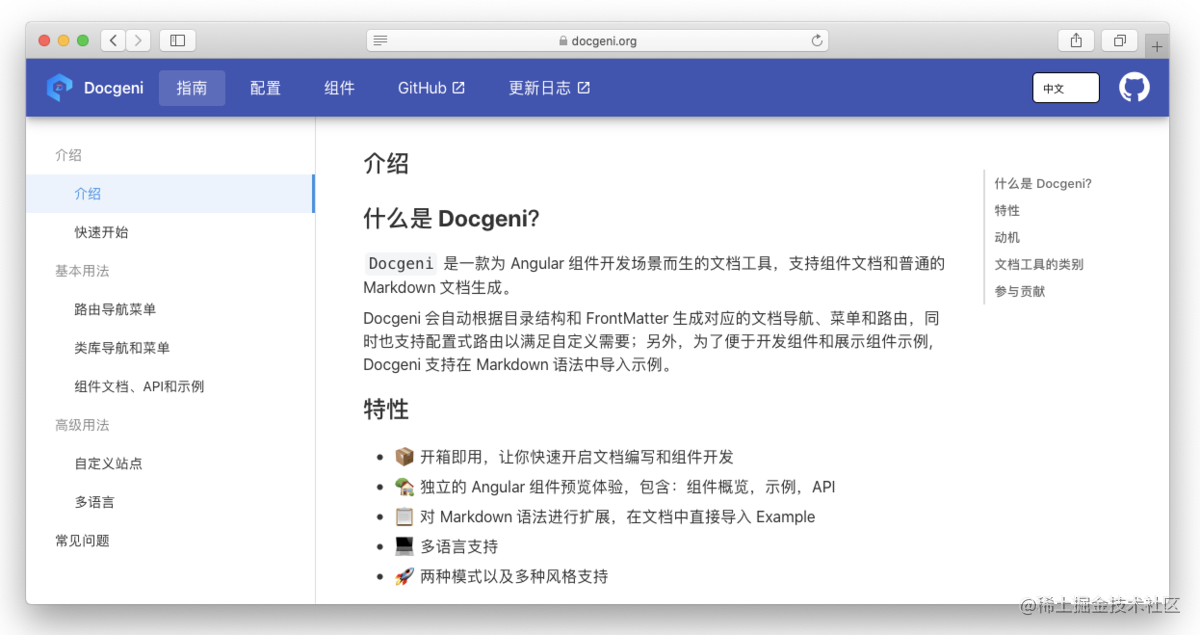Open the 中文 language selector
Viewport: 1200px width, 635px height.
[x=1066, y=88]
